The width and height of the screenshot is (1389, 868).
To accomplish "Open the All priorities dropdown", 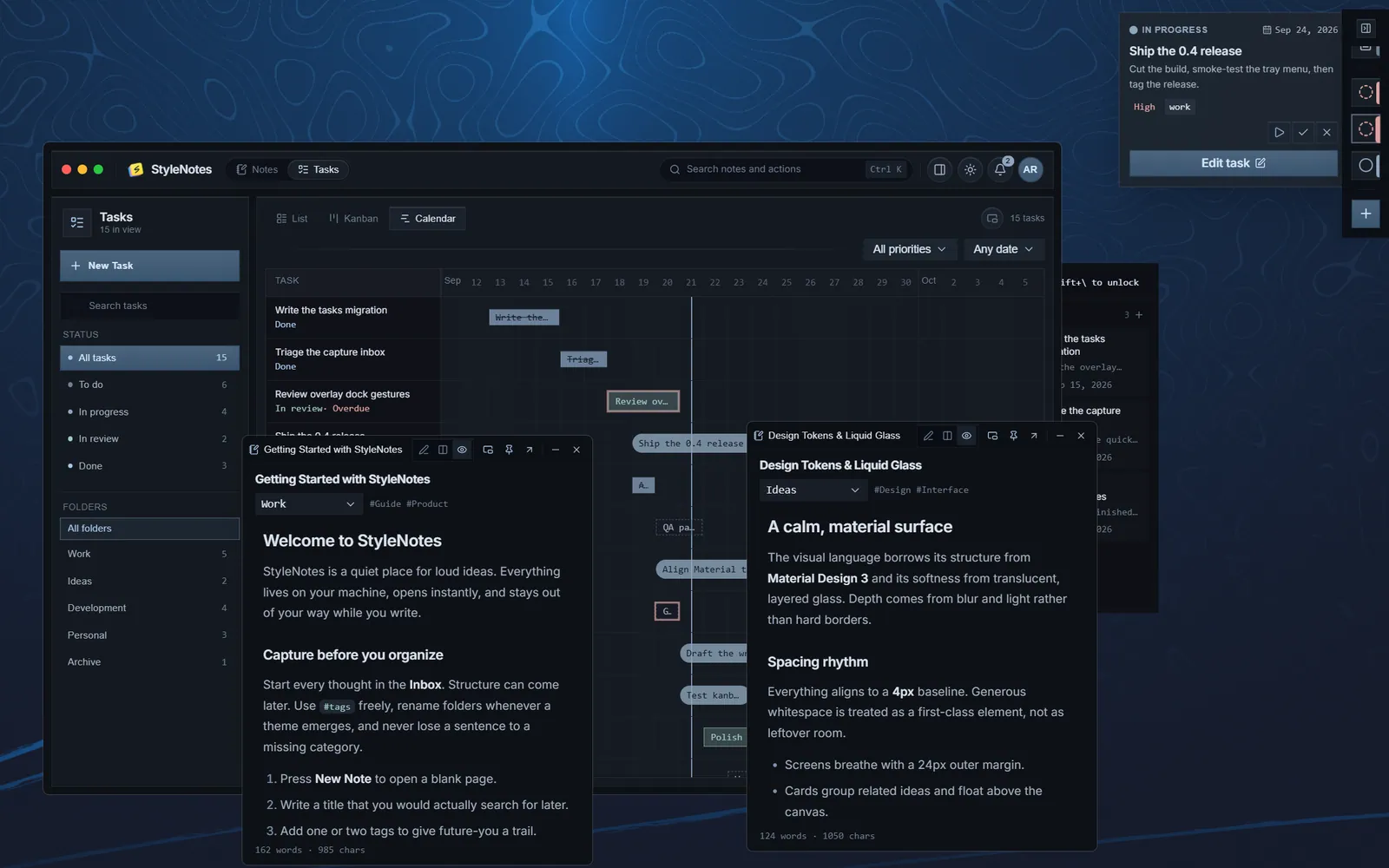I will 909,249.
